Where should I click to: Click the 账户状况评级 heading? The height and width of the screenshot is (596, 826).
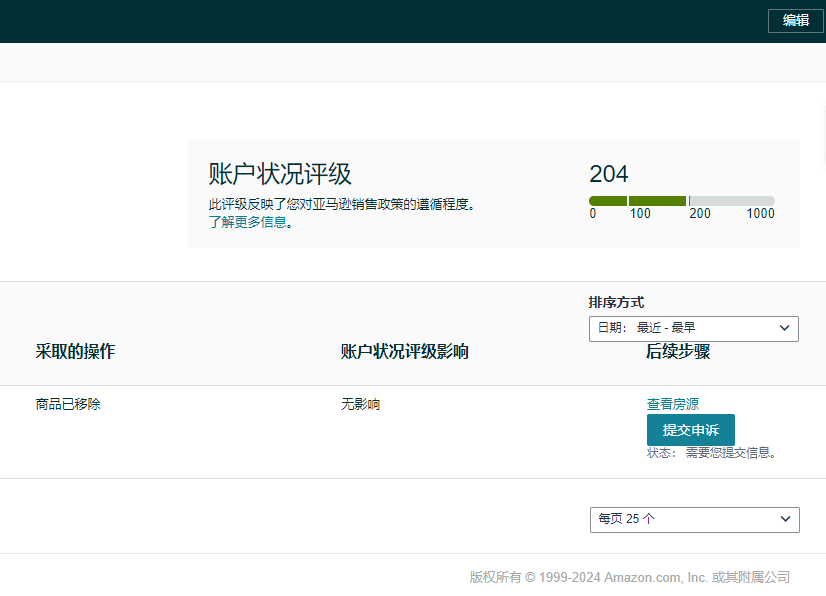coord(280,174)
